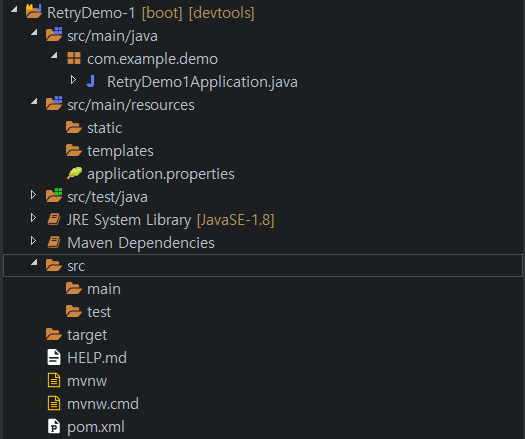This screenshot has height=439, width=525.
Task: Click the main folder icon
Action: 74,289
